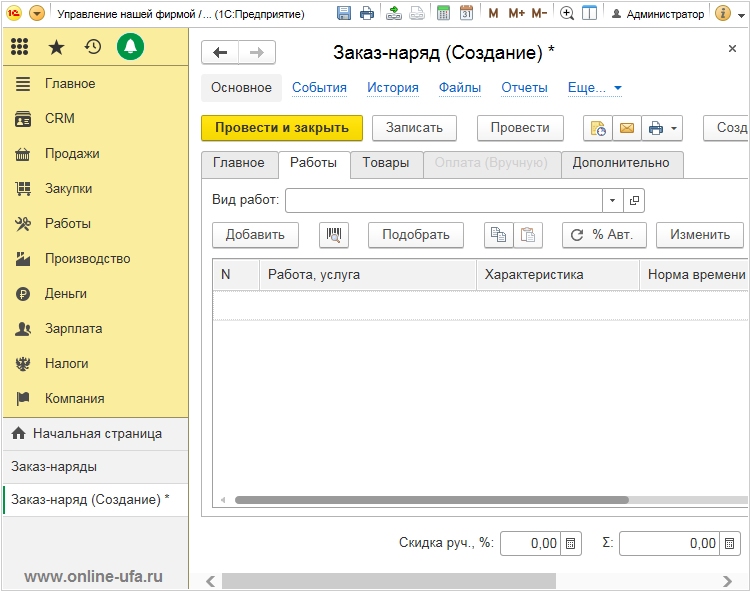
Task: Open the События link
Action: click(x=319, y=88)
